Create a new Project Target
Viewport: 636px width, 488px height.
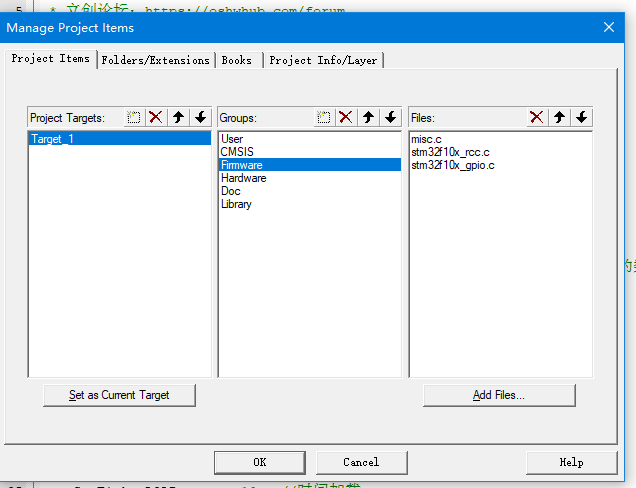coord(133,118)
